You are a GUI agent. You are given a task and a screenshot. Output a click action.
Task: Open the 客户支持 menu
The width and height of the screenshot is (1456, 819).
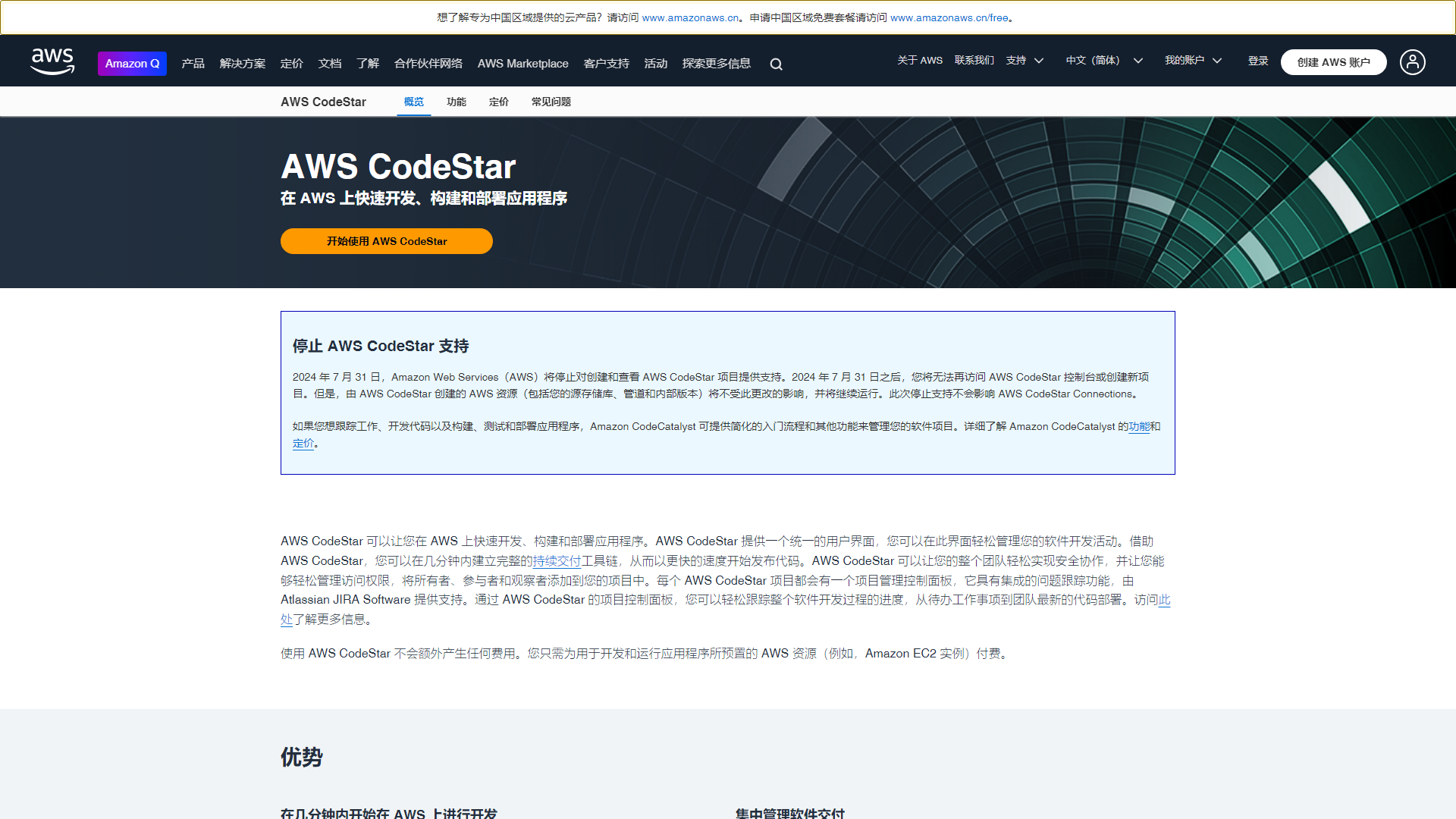click(605, 64)
